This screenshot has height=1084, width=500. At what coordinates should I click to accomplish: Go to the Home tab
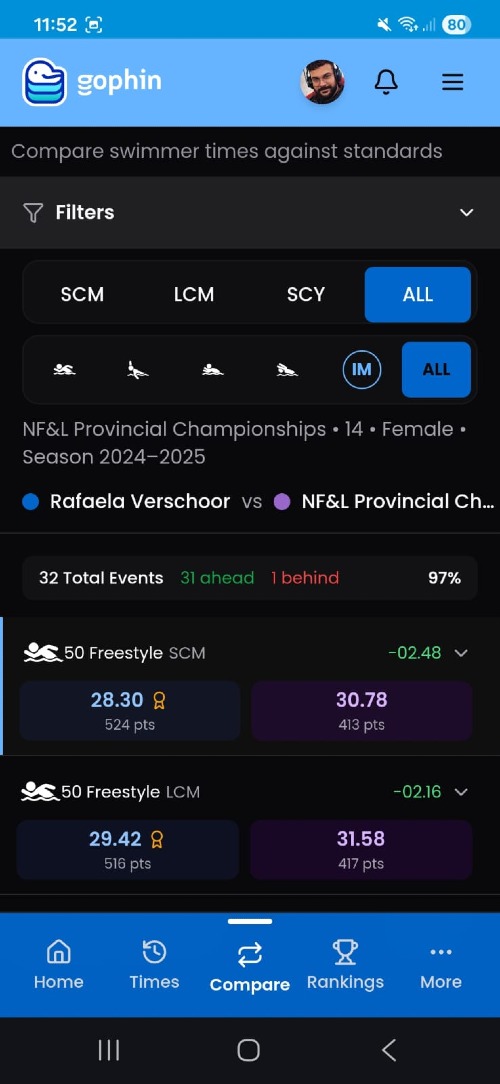click(x=59, y=965)
